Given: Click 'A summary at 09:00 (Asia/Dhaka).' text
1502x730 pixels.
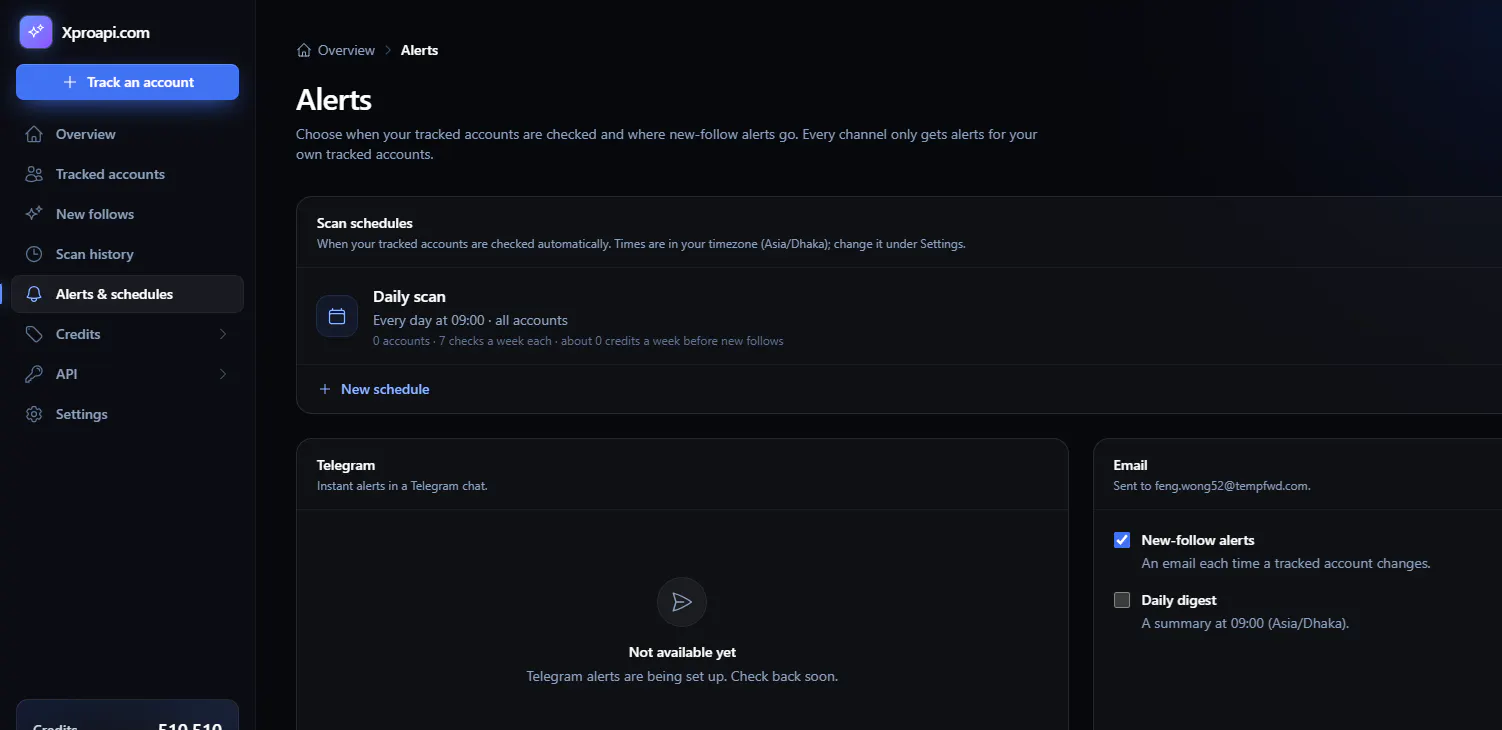Looking at the screenshot, I should (x=1245, y=623).
